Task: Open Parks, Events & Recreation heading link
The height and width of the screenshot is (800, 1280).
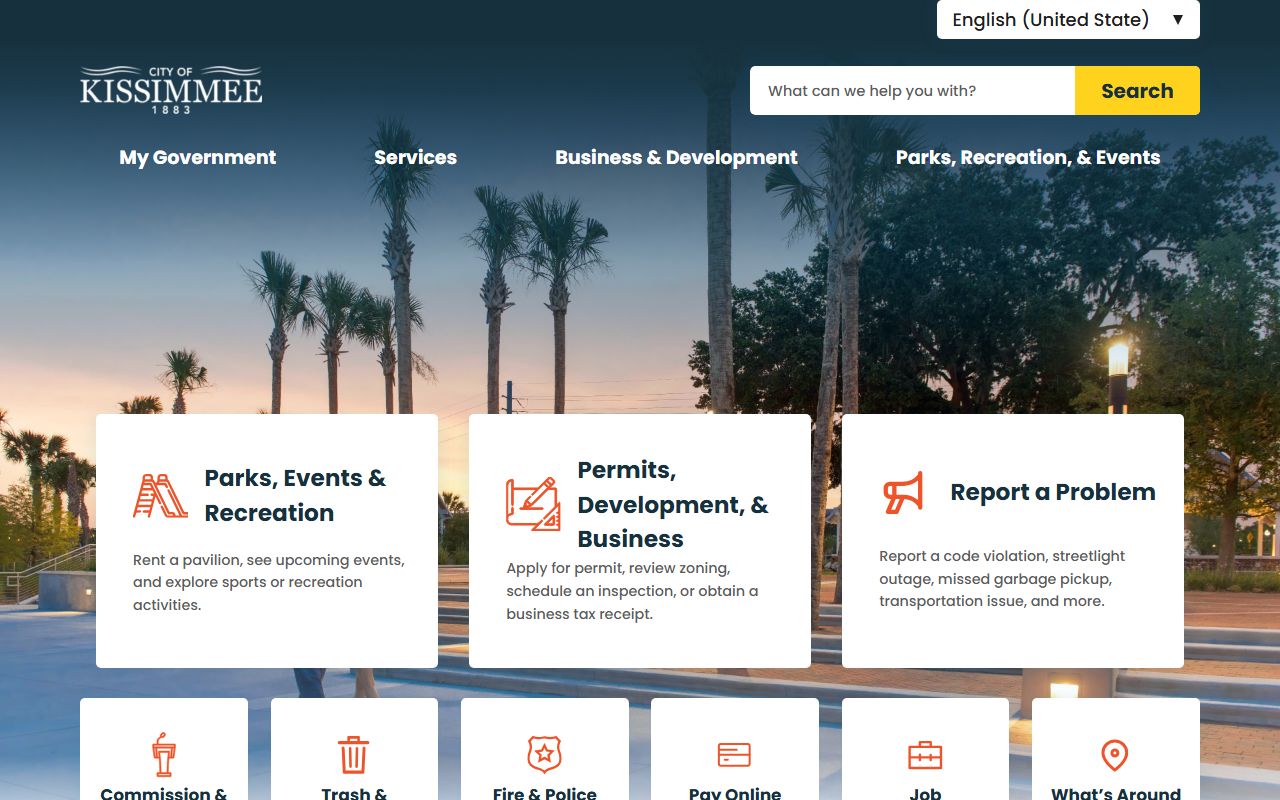Action: (295, 495)
